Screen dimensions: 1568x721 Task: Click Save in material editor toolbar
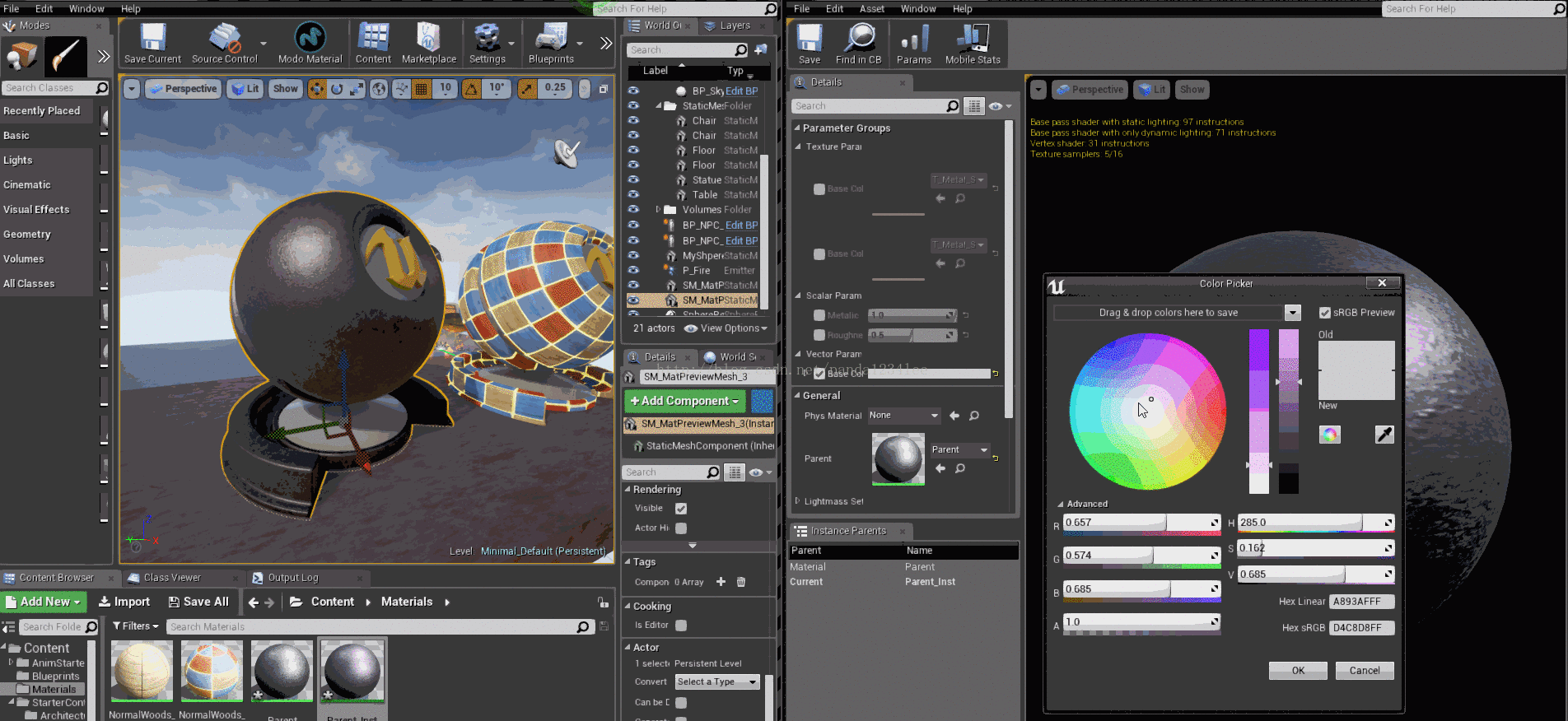[810, 43]
